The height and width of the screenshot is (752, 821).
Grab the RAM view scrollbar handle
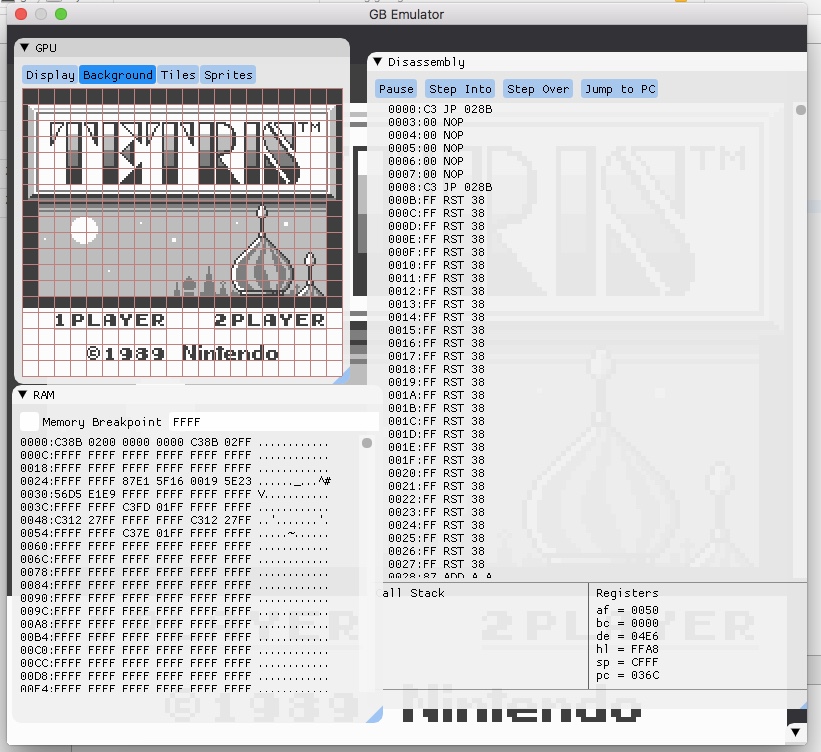click(x=367, y=443)
